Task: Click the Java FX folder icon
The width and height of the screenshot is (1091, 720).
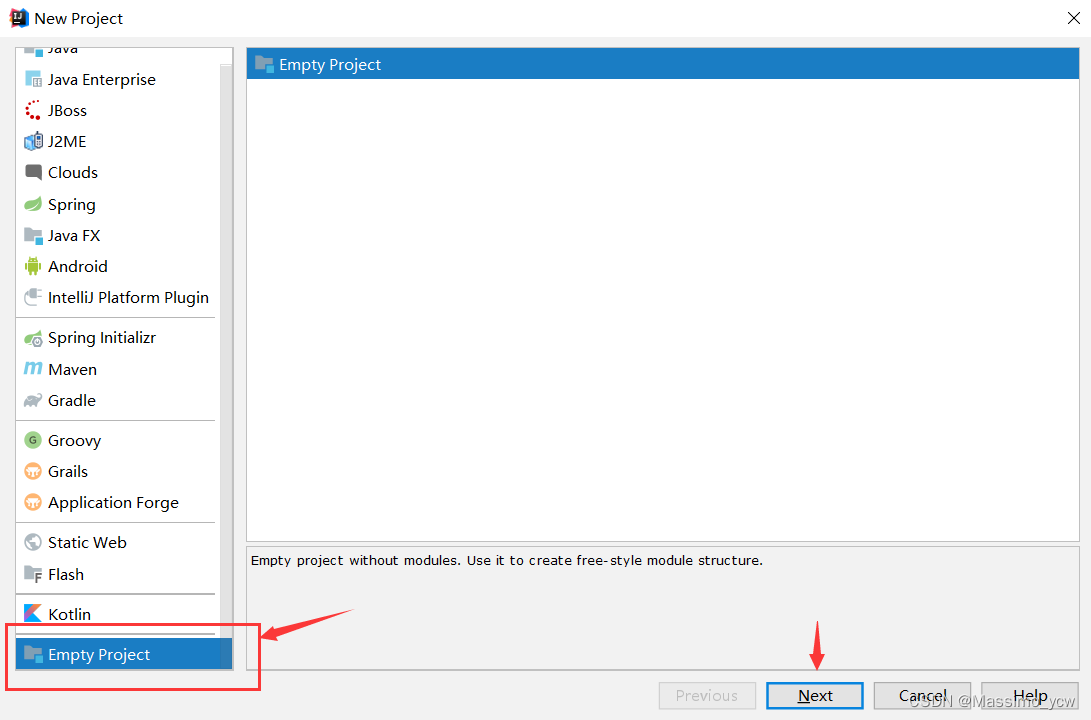Action: (33, 236)
